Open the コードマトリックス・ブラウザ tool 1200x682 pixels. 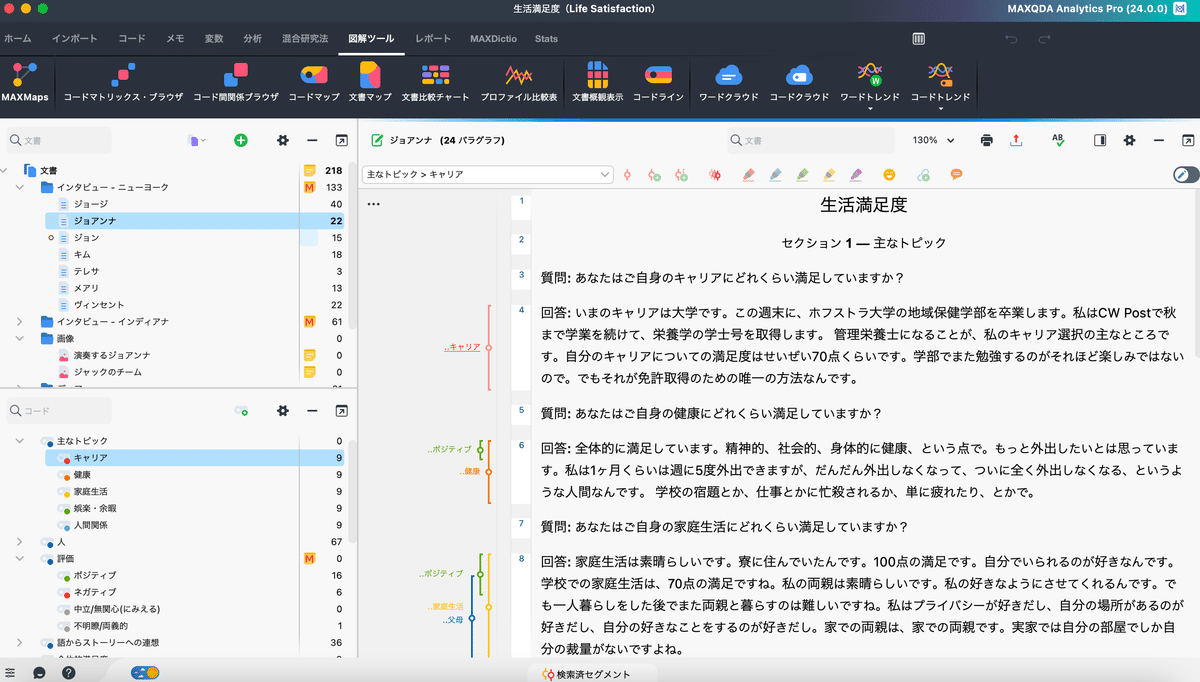[123, 81]
